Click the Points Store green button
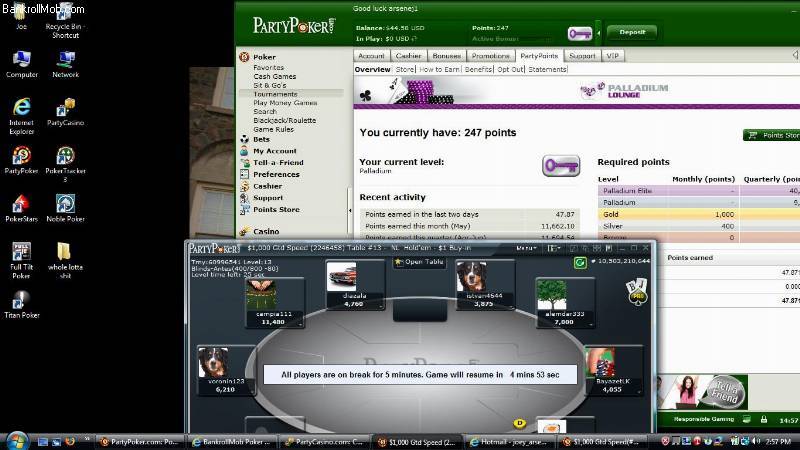 point(771,135)
